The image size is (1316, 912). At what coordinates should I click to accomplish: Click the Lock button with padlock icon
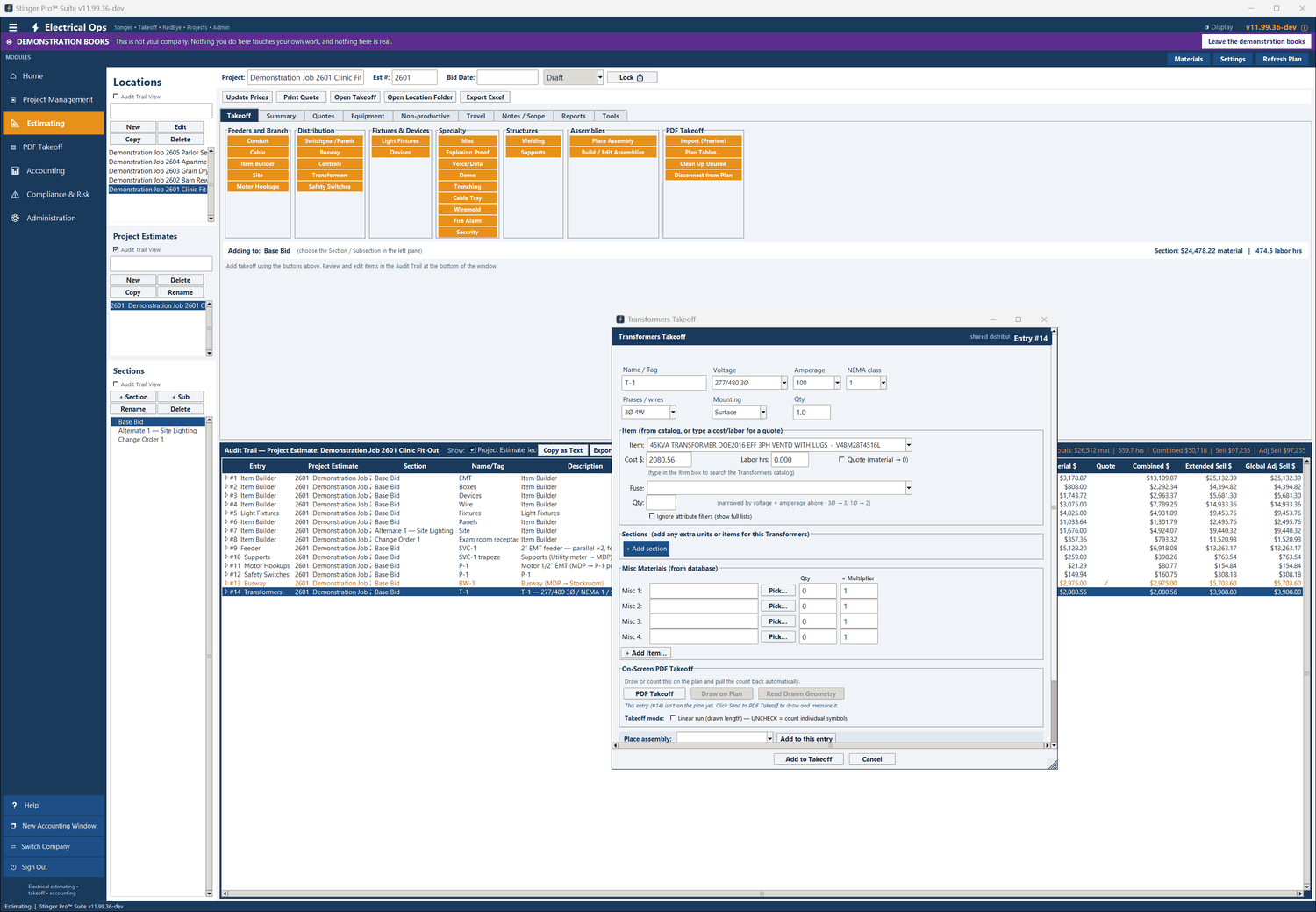[632, 77]
